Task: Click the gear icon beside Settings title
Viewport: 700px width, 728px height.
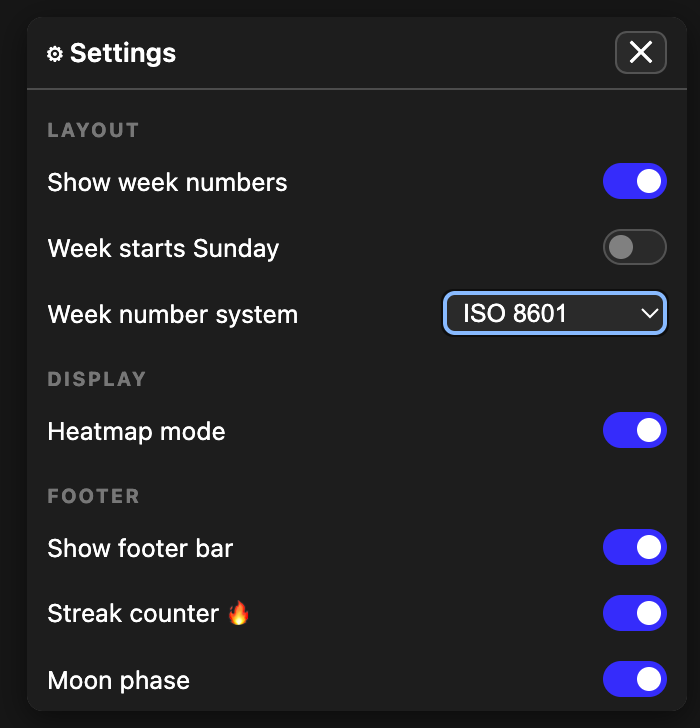Action: point(55,54)
